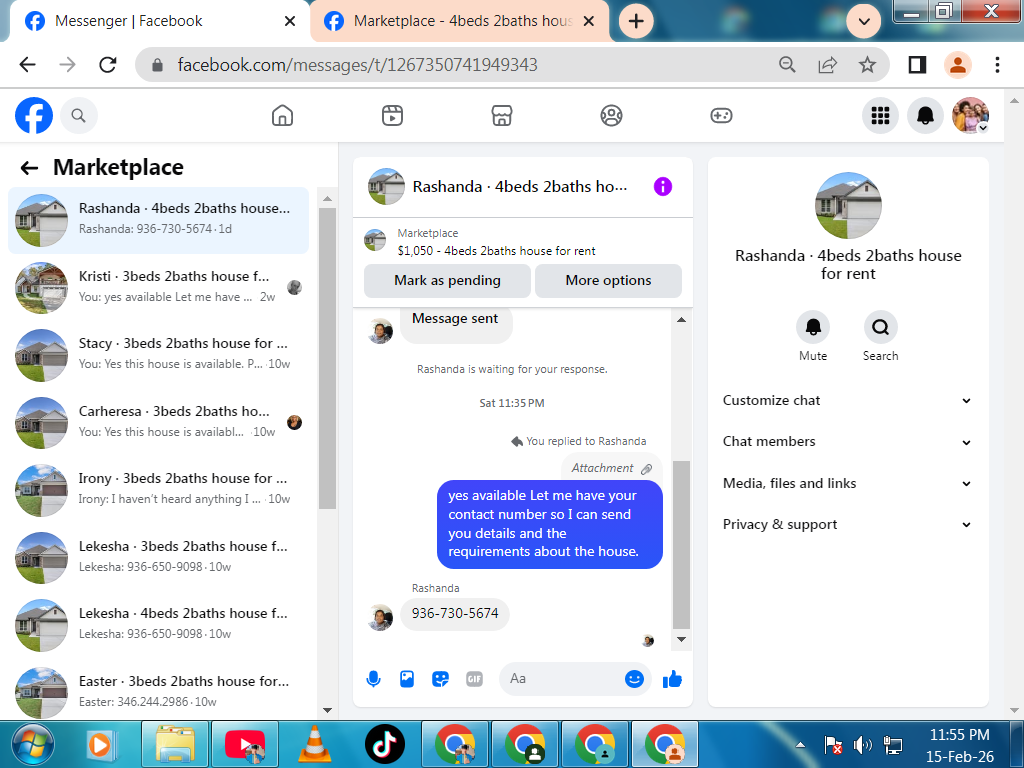This screenshot has width=1024, height=768.
Task: Expand Media, files and links section
Action: [x=848, y=484]
